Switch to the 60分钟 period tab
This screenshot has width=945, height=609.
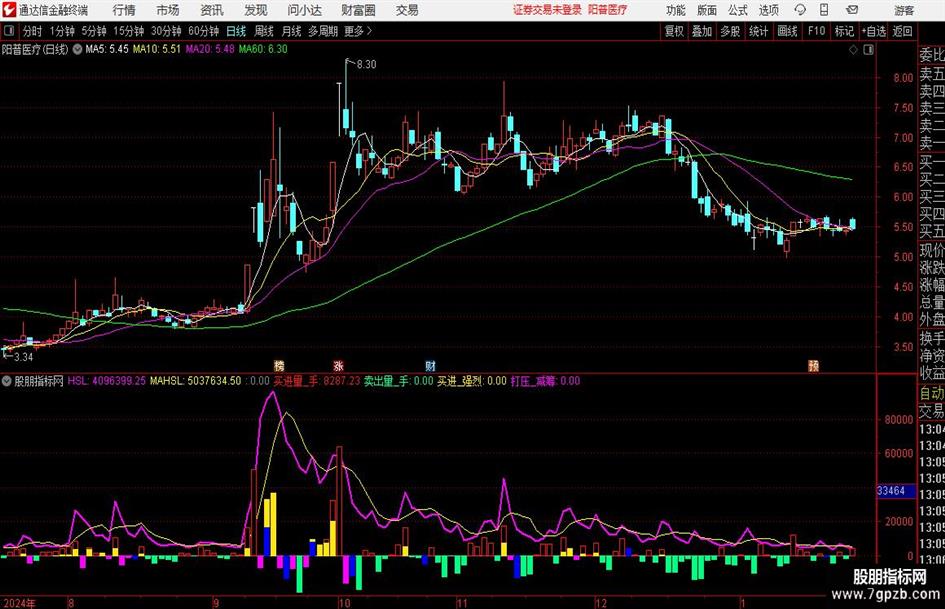click(x=203, y=31)
